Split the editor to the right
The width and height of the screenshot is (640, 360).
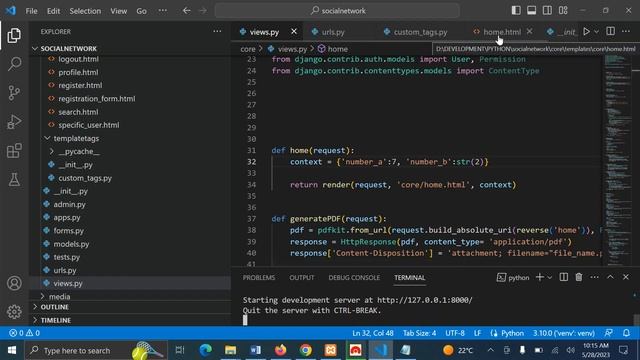click(610, 31)
